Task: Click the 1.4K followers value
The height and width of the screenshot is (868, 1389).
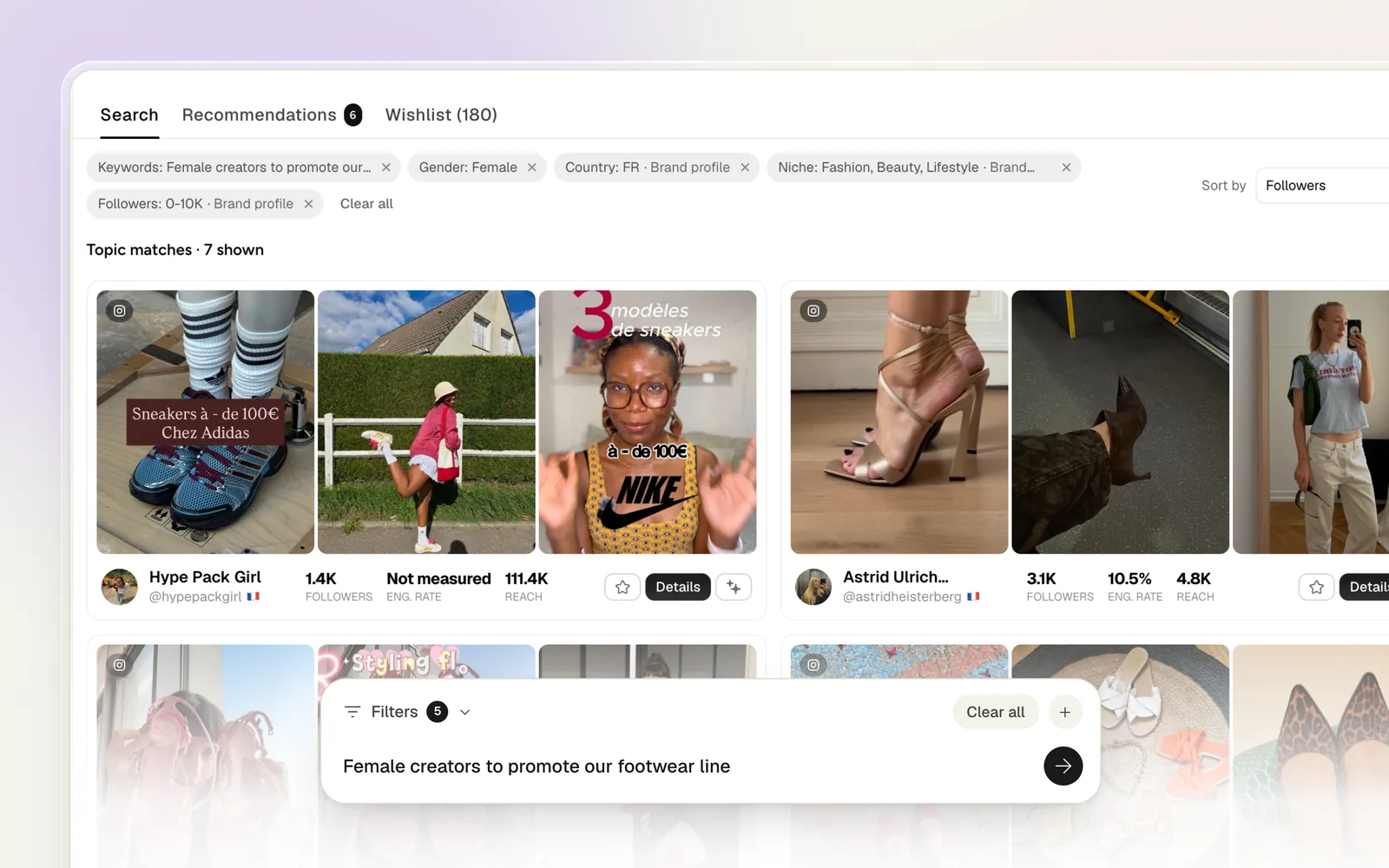Action: coord(320,579)
